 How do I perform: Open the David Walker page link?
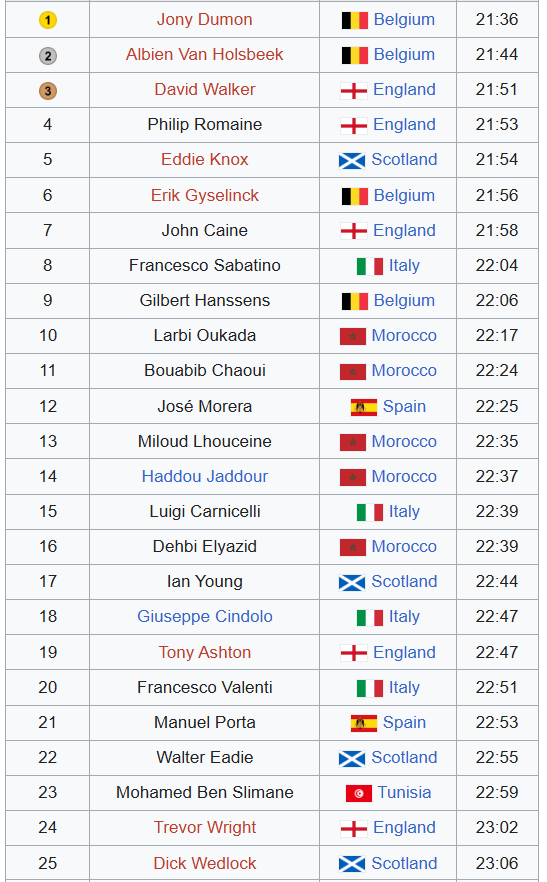205,89
